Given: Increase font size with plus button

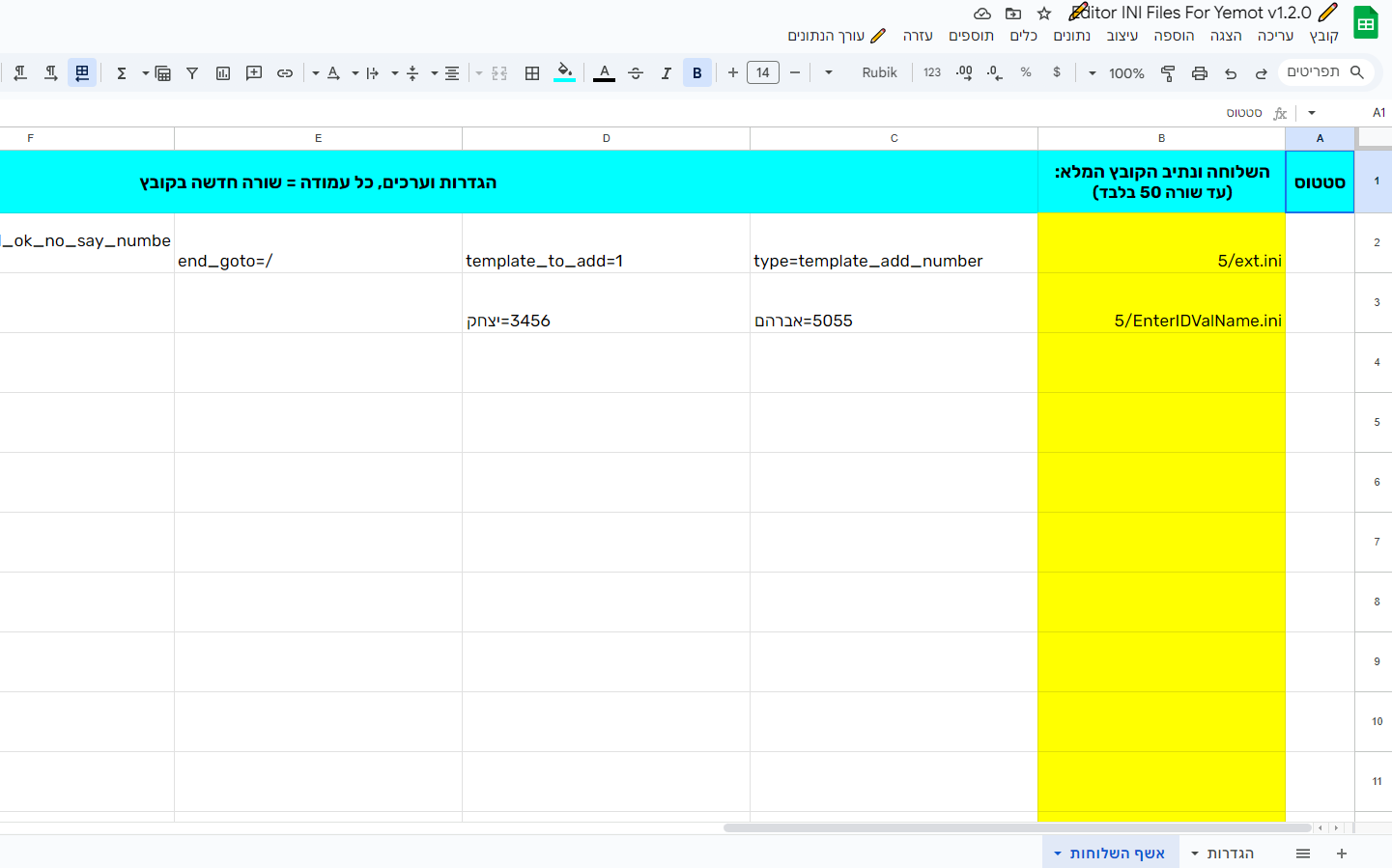Looking at the screenshot, I should tap(733, 72).
